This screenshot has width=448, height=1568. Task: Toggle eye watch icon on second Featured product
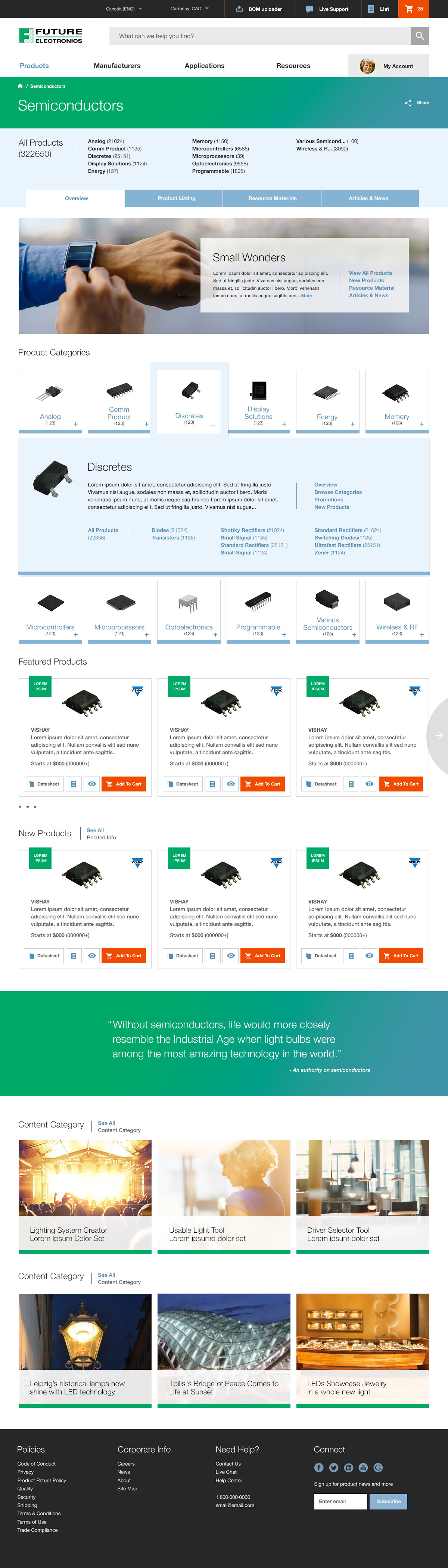[231, 784]
